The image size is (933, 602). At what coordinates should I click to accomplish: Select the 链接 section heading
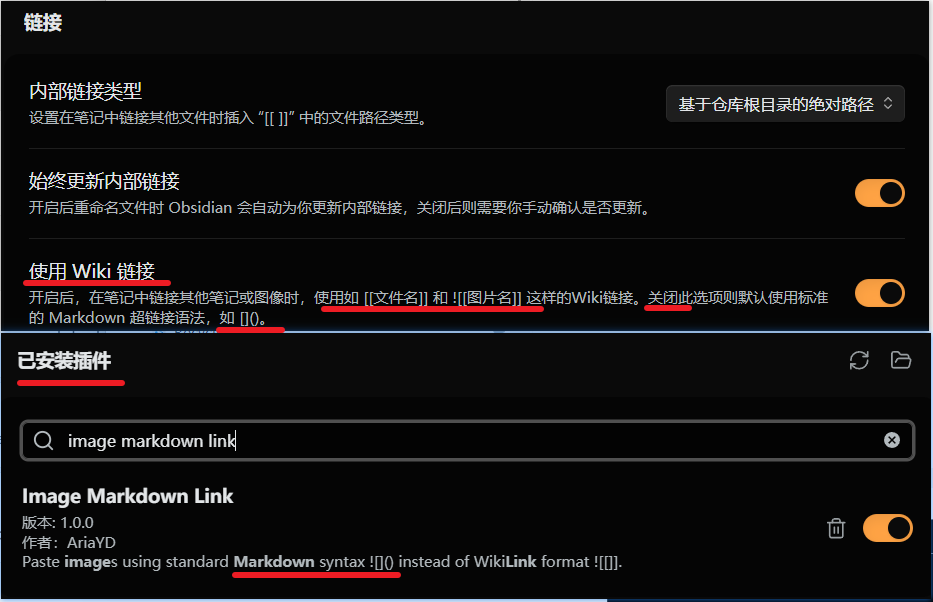43,23
